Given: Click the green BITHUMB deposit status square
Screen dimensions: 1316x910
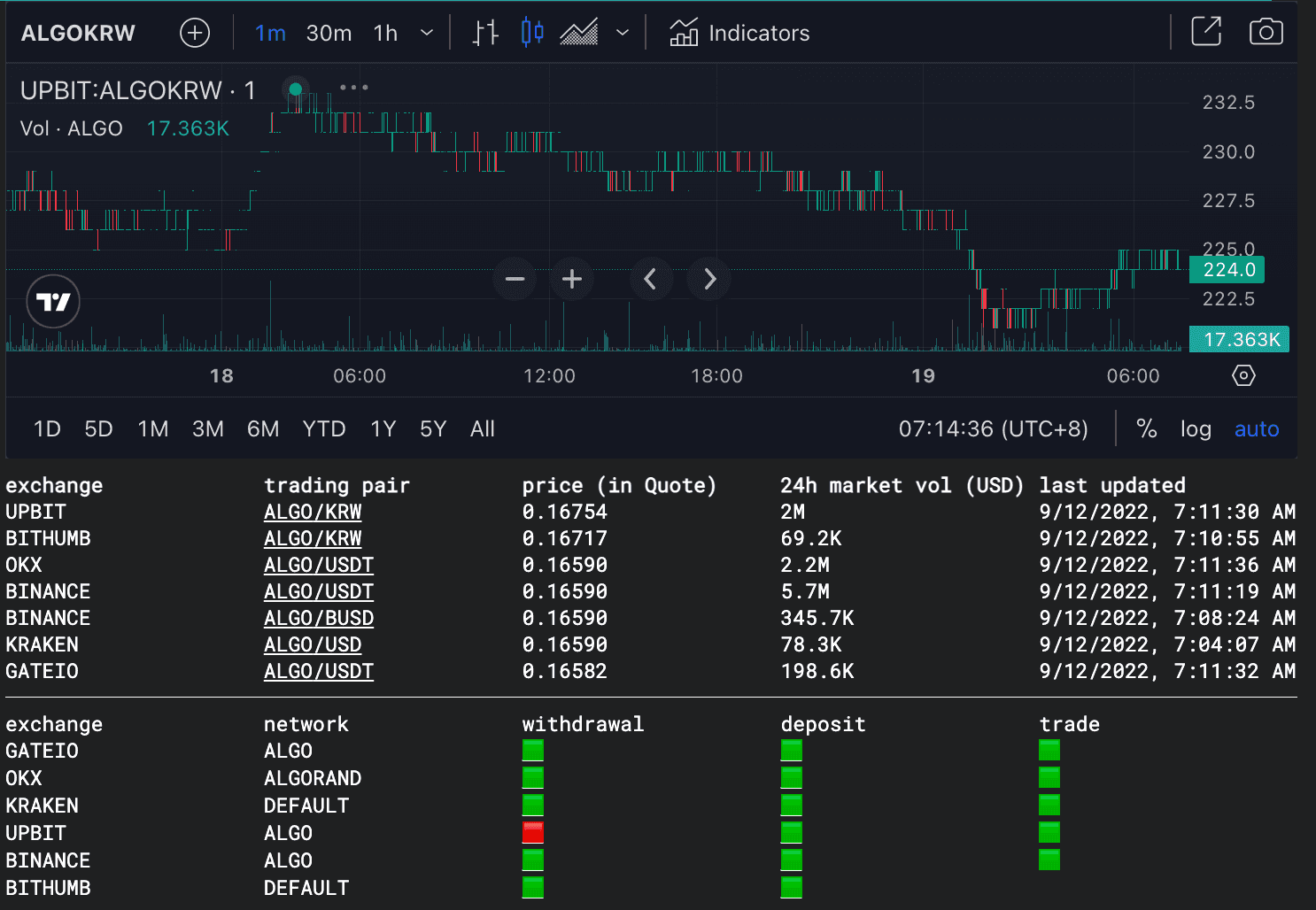Looking at the screenshot, I should 792,887.
